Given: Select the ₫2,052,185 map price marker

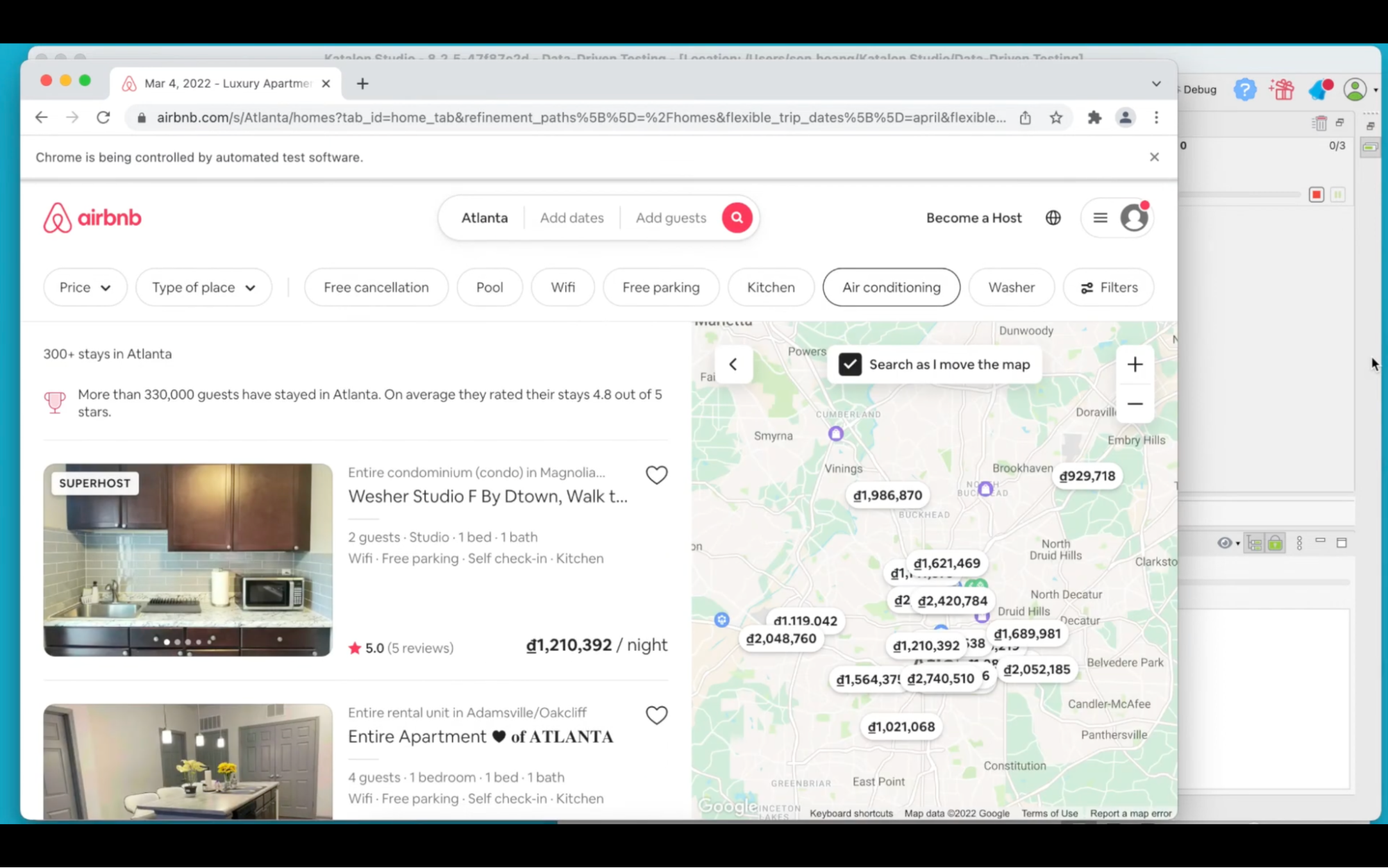Looking at the screenshot, I should [1037, 670].
